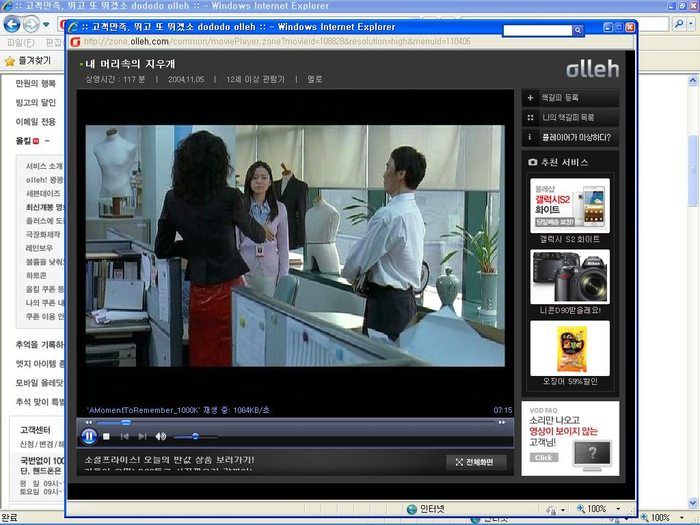Mute the player speaker icon
This screenshot has width=700, height=525.
[x=161, y=436]
